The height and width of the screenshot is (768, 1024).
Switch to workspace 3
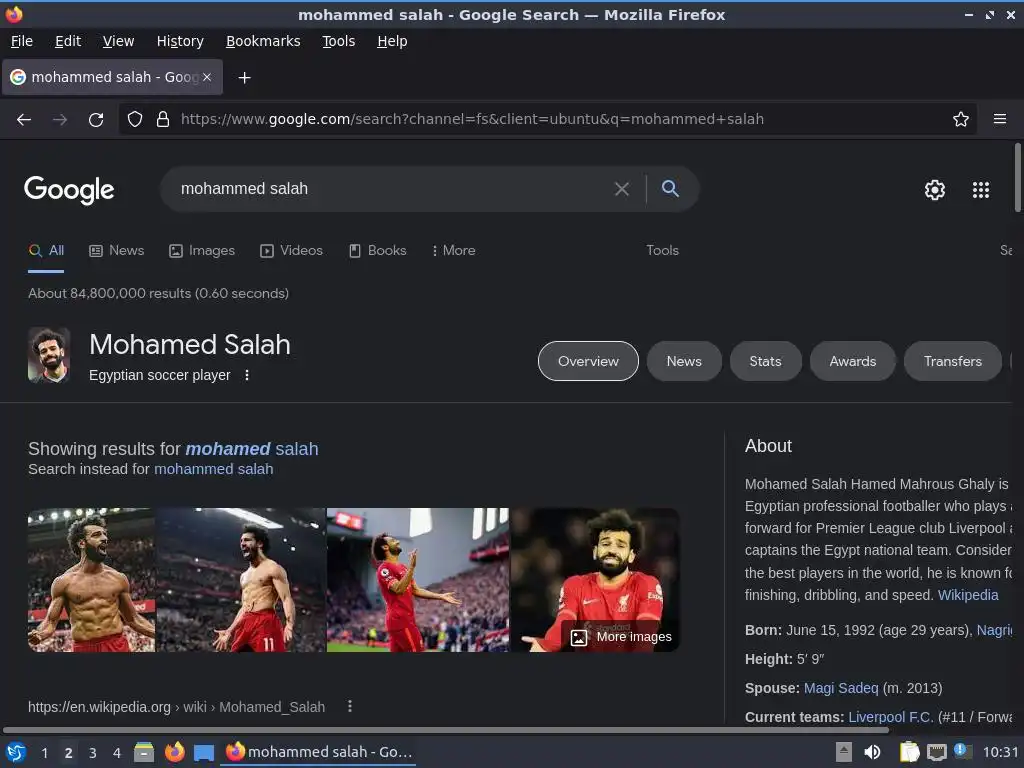[x=93, y=753]
